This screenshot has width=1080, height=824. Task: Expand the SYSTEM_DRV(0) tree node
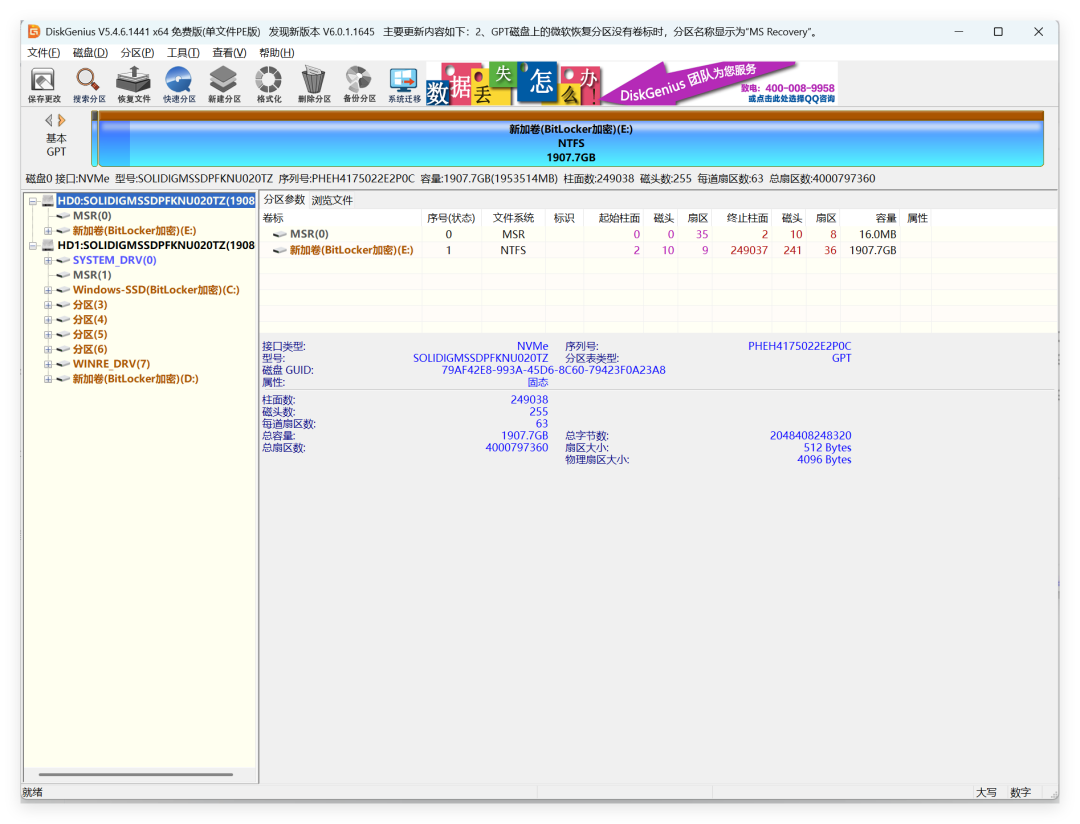[48, 260]
